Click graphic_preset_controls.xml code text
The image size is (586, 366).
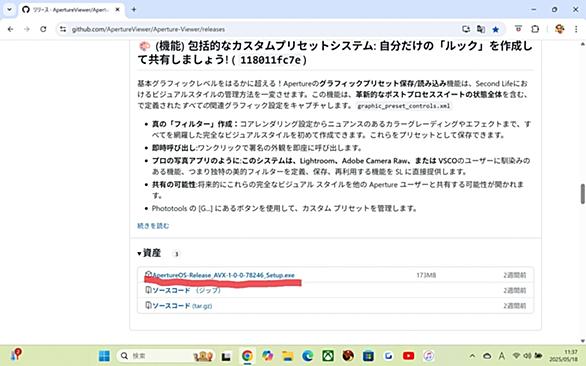[x=403, y=106]
